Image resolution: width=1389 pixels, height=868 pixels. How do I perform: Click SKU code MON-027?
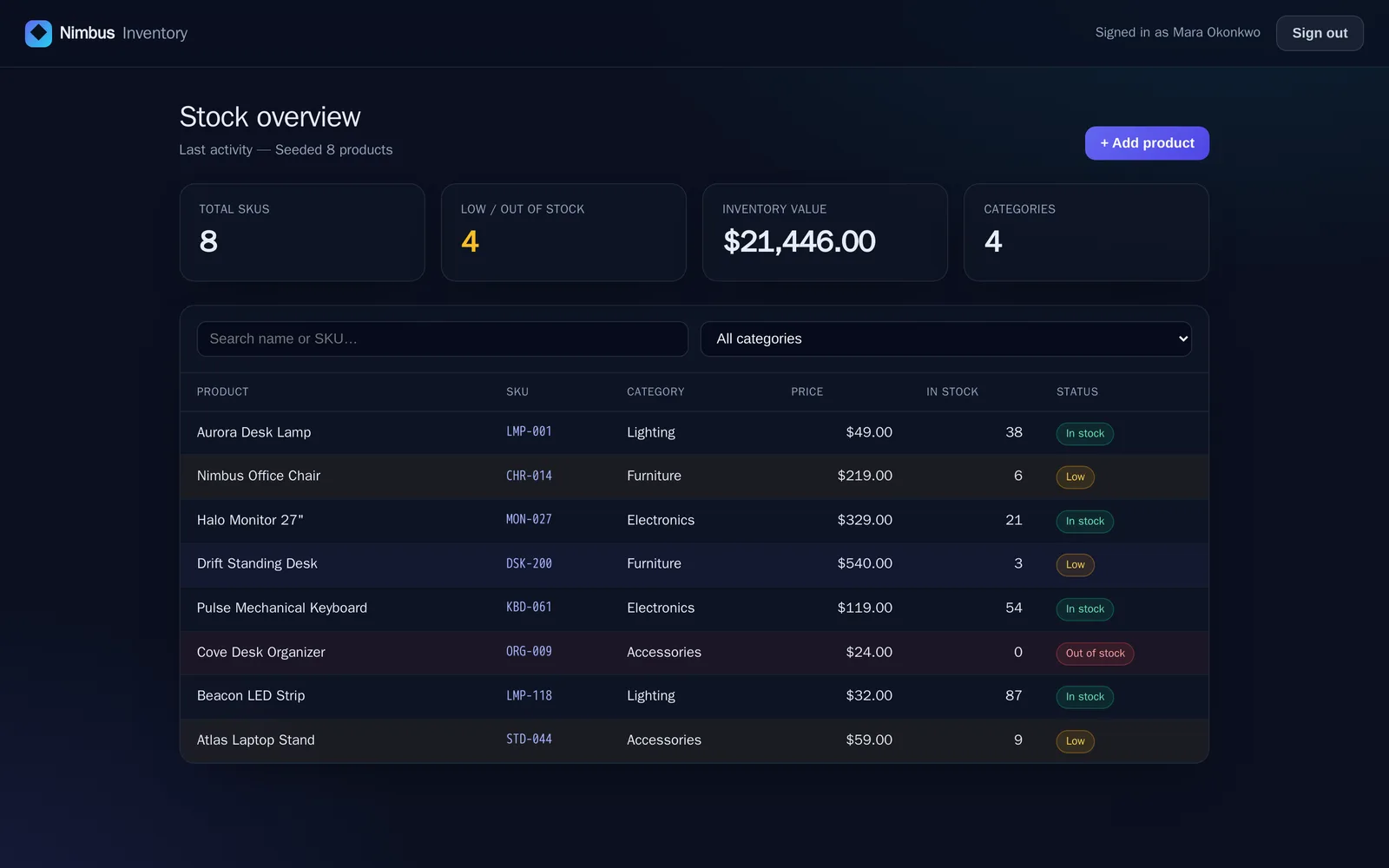click(x=530, y=519)
